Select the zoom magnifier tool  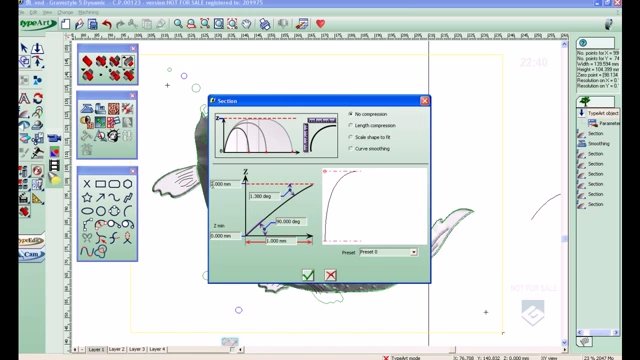(x=178, y=24)
